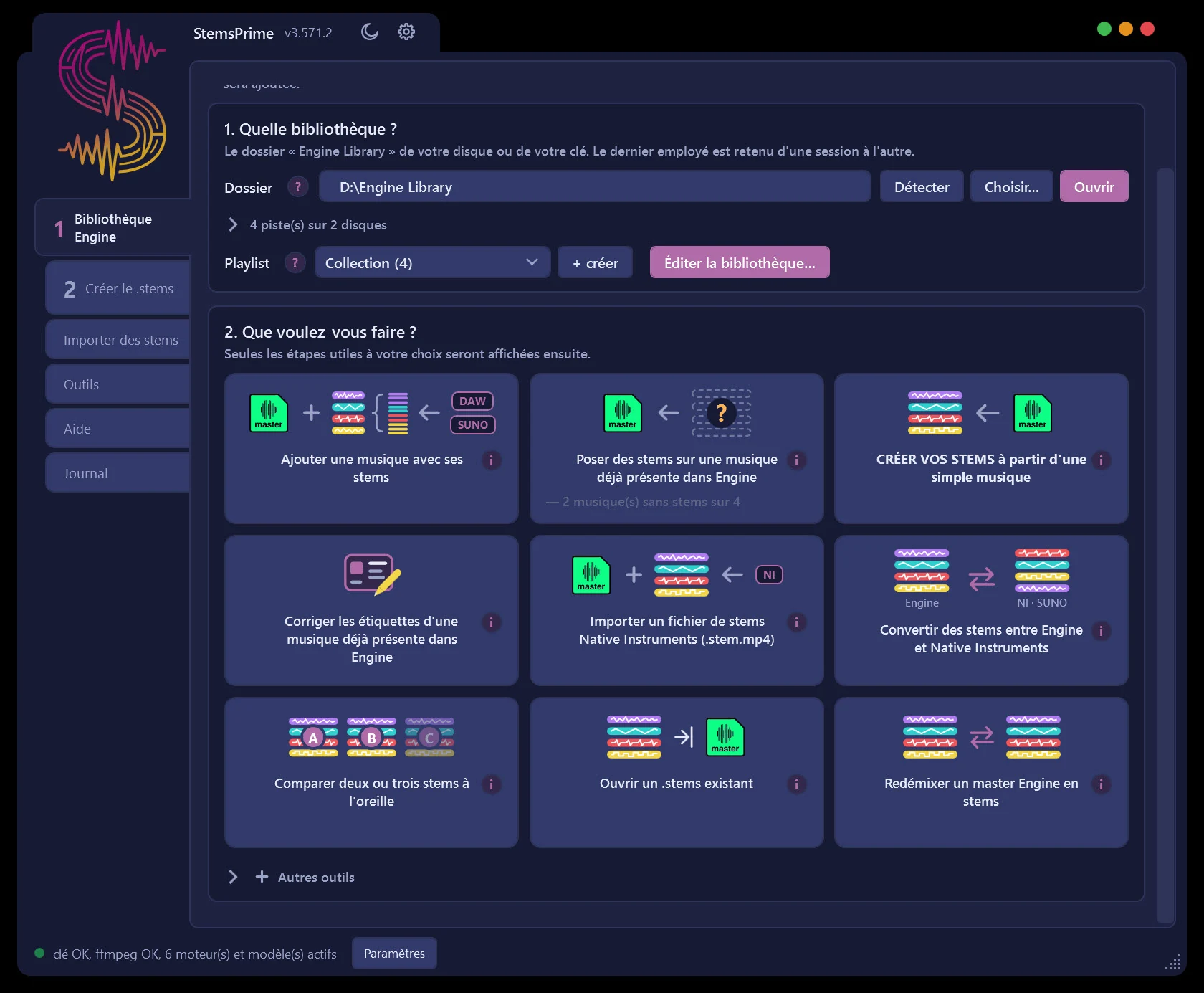Open info for Ouvrir un .stems existant
Image resolution: width=1204 pixels, height=993 pixels.
tap(796, 784)
